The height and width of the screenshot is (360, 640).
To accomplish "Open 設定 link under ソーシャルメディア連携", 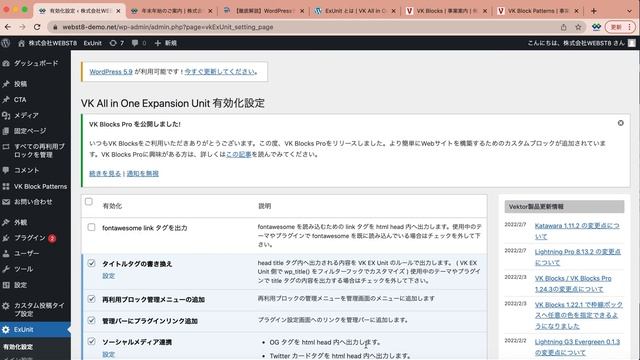I will (109, 354).
